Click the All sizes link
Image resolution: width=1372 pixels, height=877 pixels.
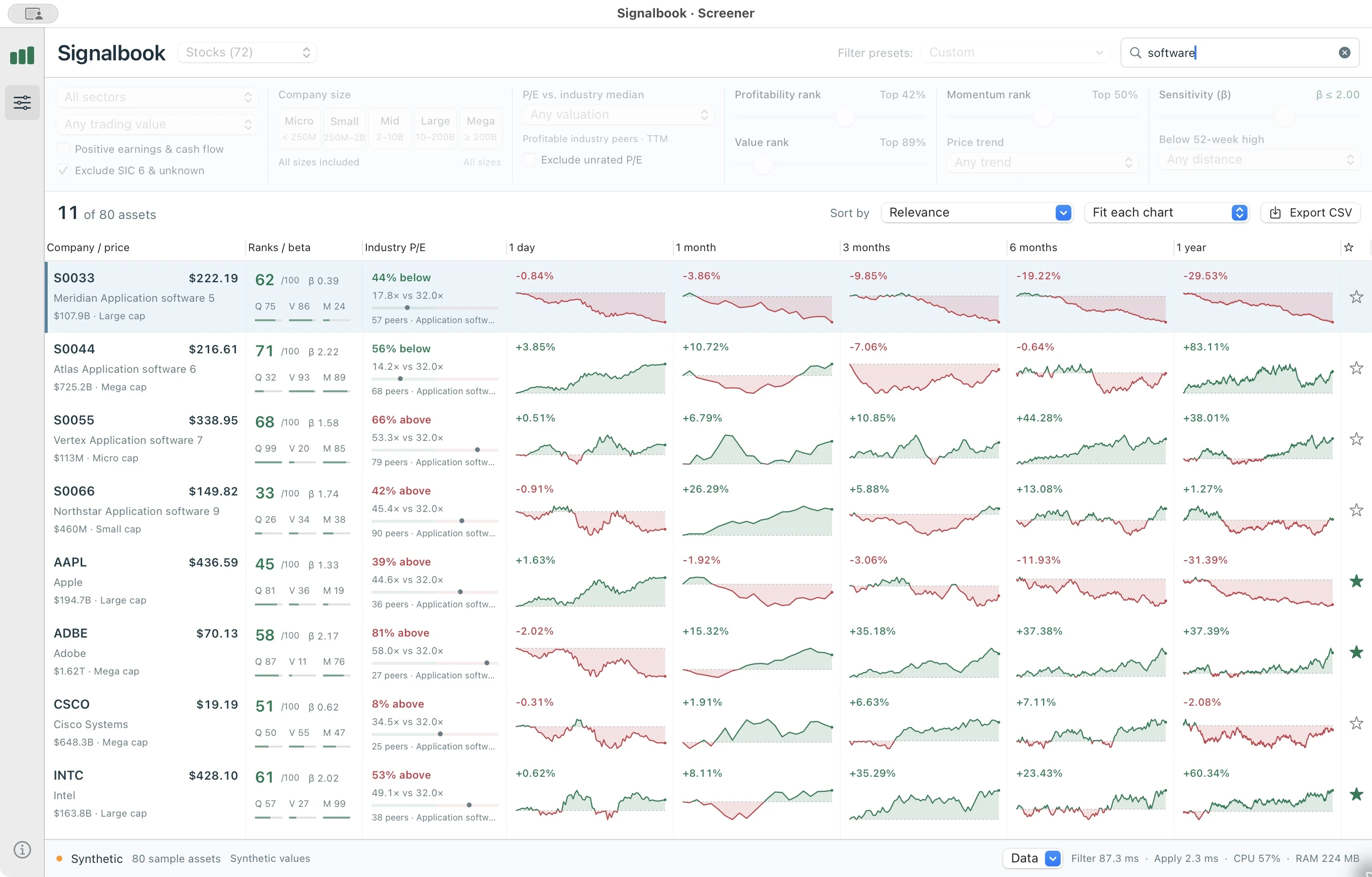482,163
